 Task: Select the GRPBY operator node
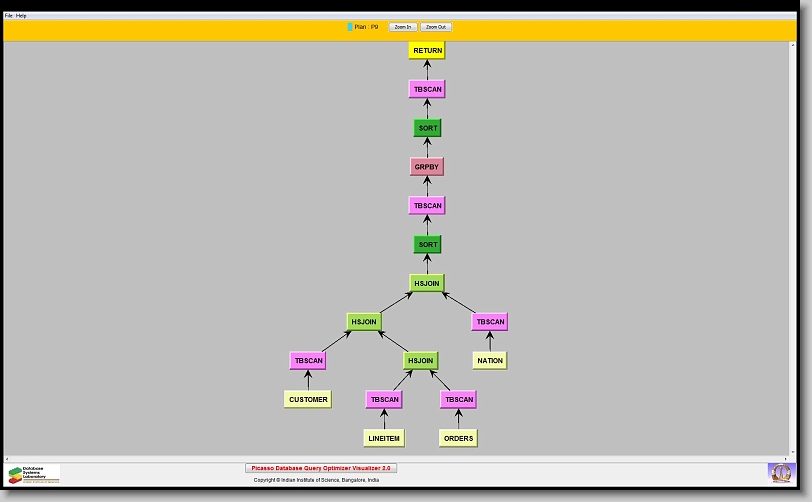pos(427,167)
